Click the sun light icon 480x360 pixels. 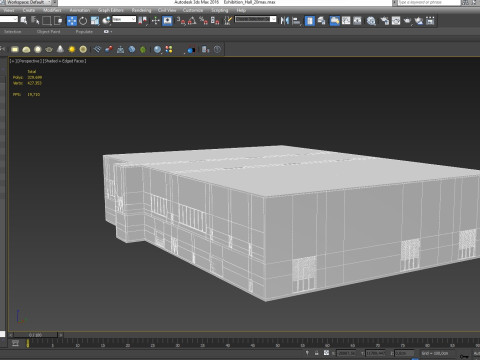[72, 49]
